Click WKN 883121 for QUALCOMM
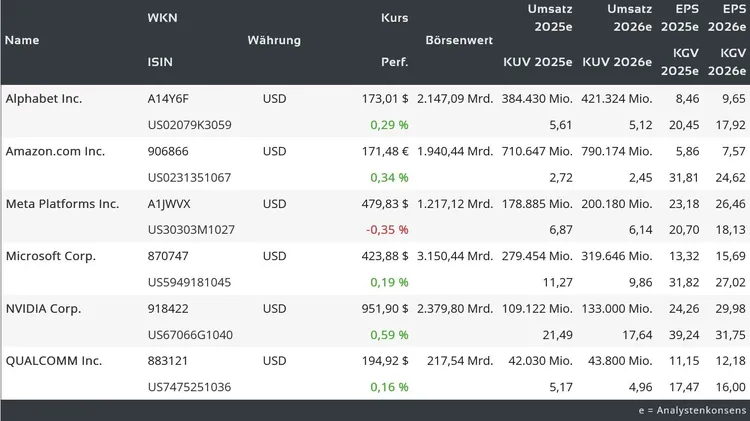The width and height of the screenshot is (750, 421). point(168,361)
